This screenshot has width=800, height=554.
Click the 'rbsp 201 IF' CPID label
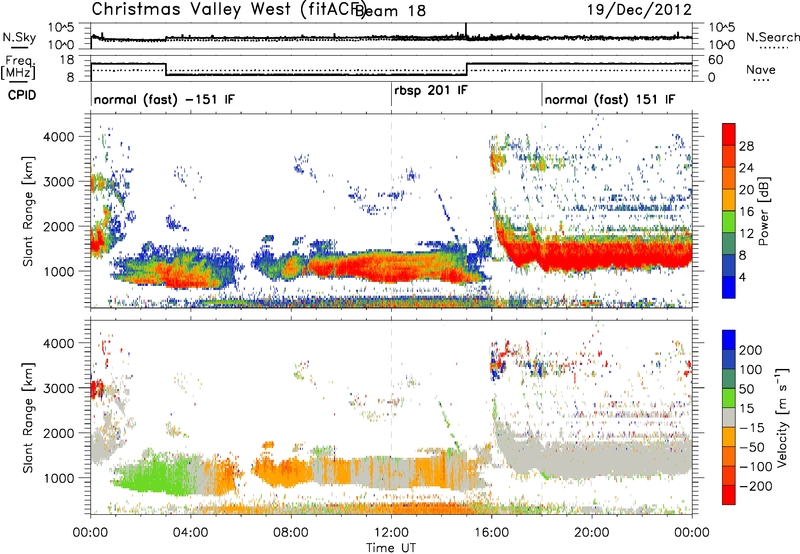(431, 90)
